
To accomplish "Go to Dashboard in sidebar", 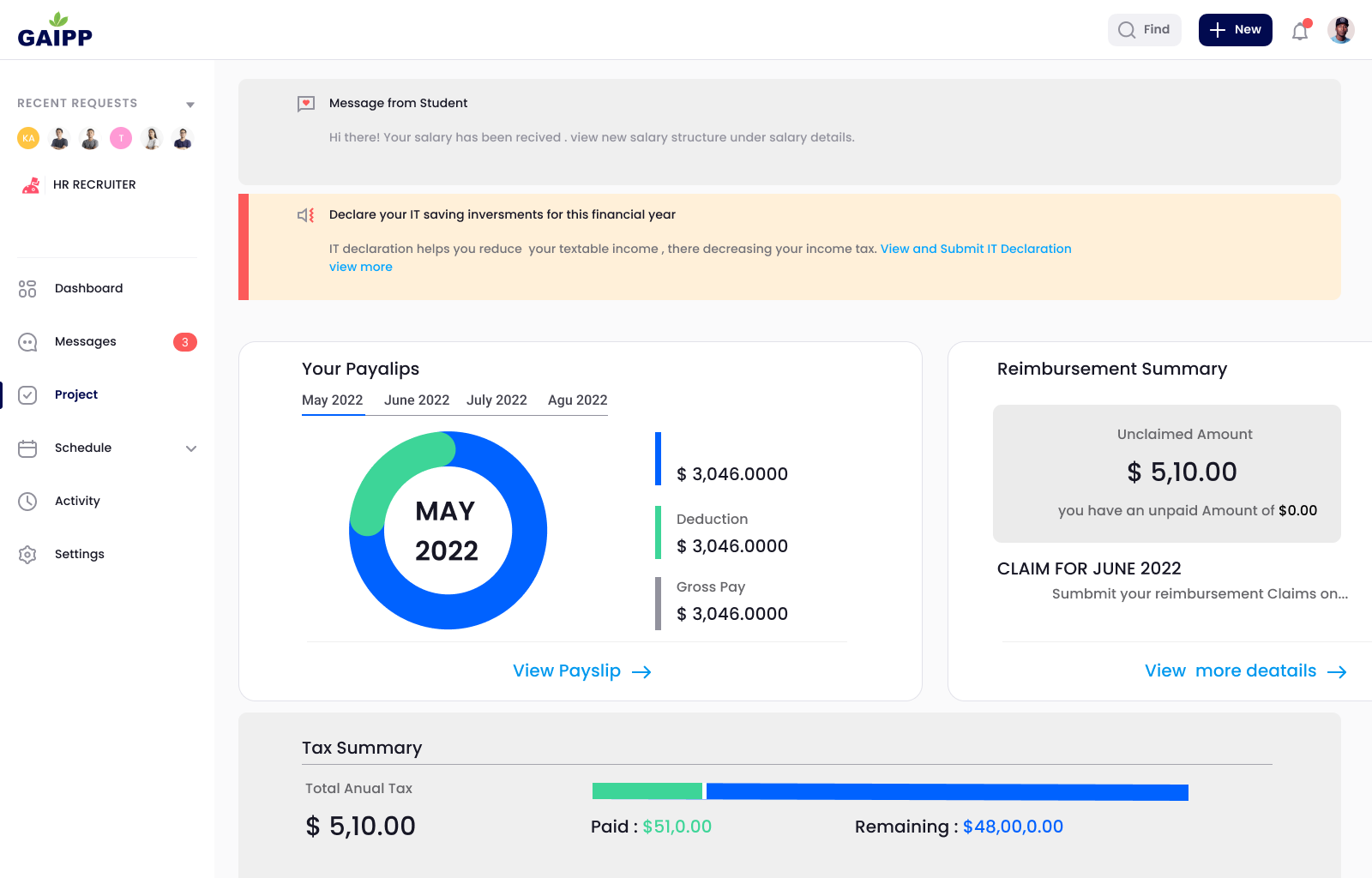I will point(88,289).
